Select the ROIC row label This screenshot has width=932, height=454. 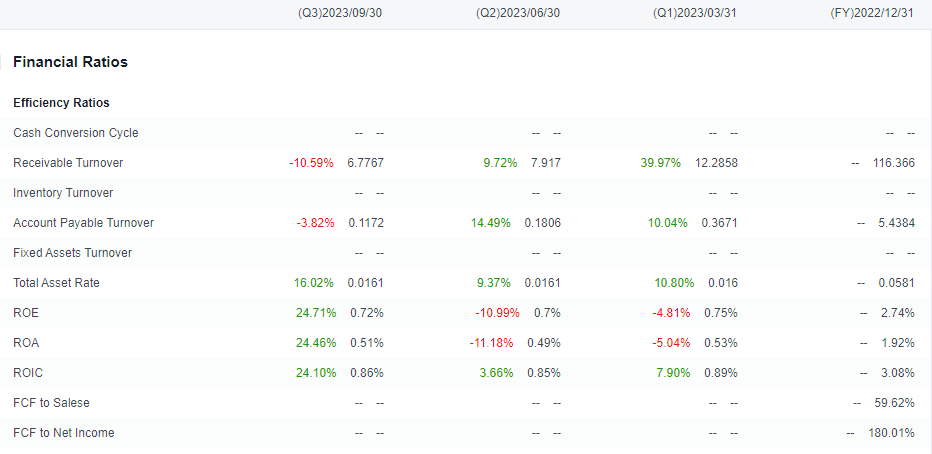coord(28,373)
